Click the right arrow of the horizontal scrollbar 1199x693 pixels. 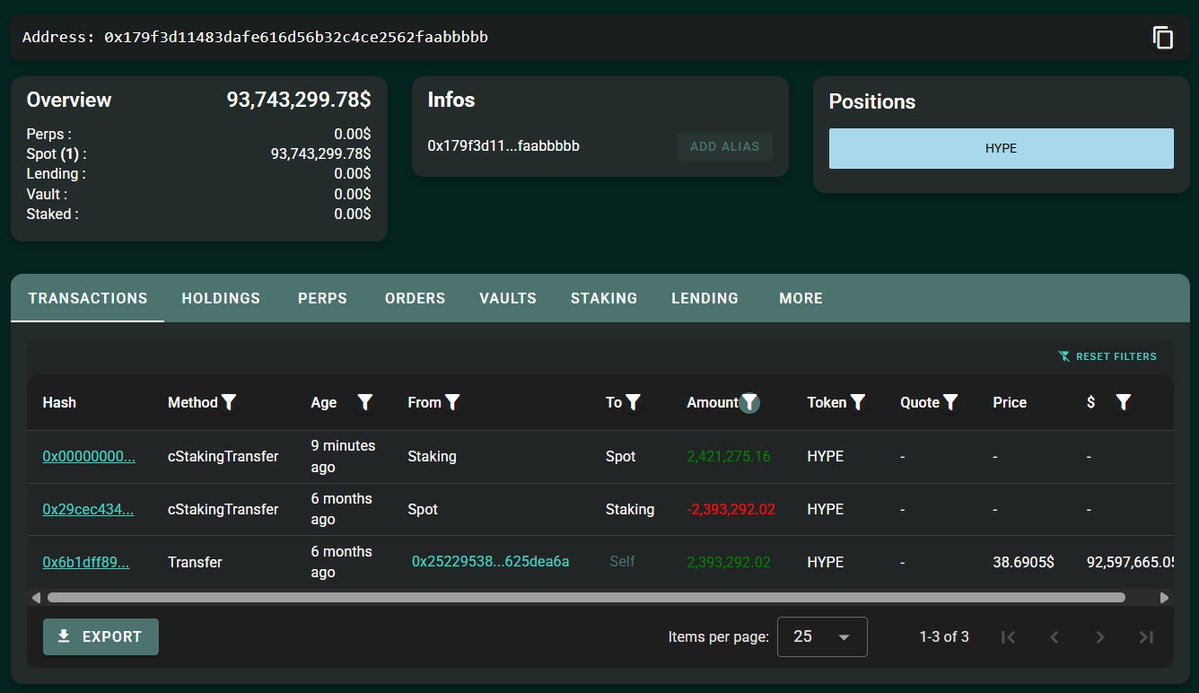[x=1164, y=597]
